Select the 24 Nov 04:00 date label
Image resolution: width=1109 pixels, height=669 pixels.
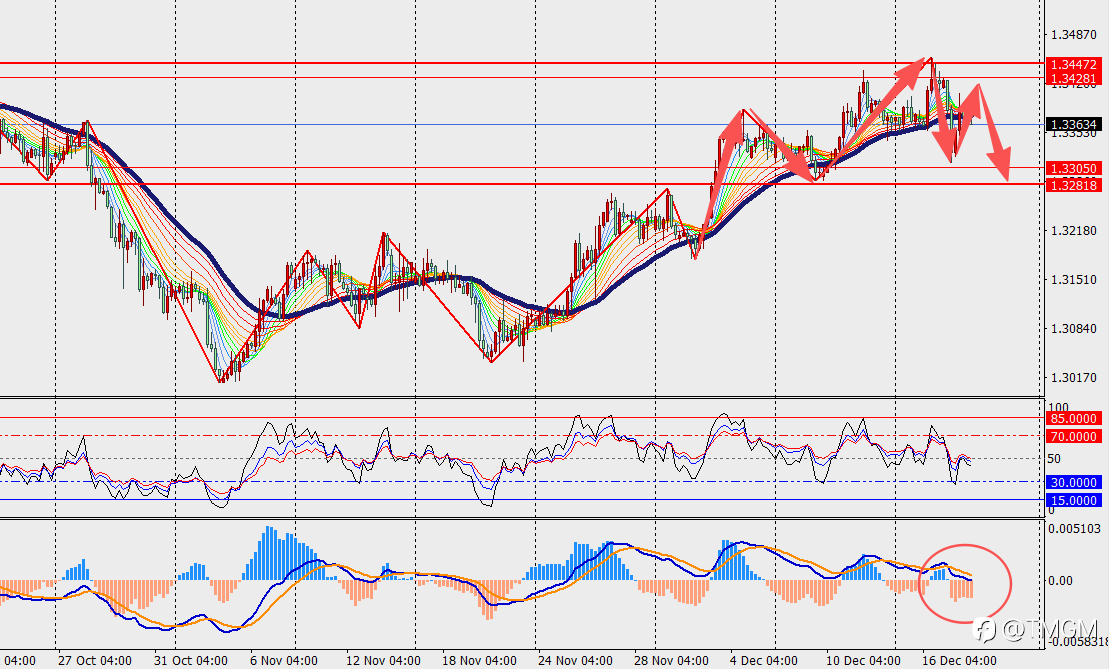tap(575, 661)
